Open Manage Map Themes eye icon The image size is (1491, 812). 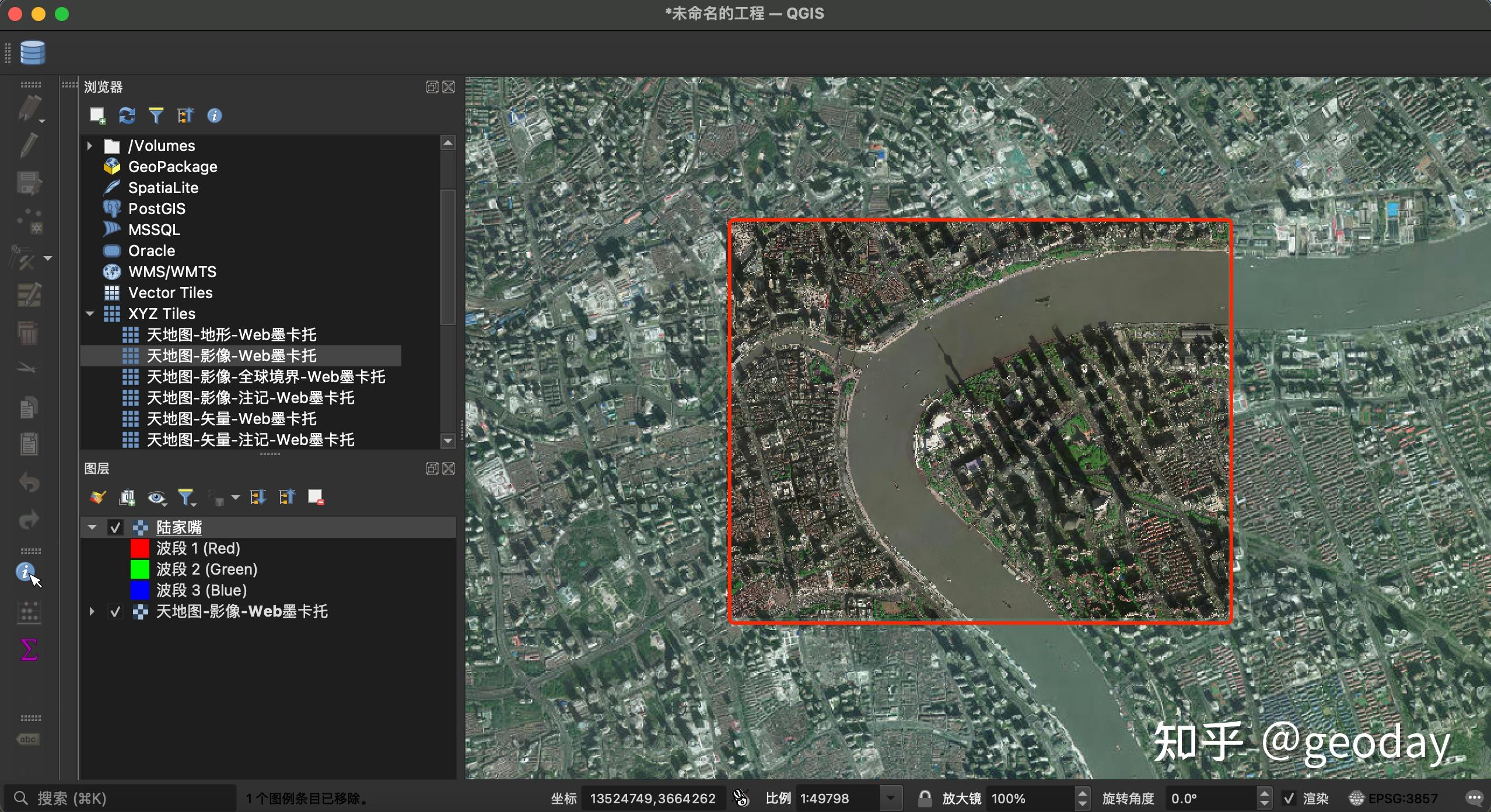(x=156, y=497)
